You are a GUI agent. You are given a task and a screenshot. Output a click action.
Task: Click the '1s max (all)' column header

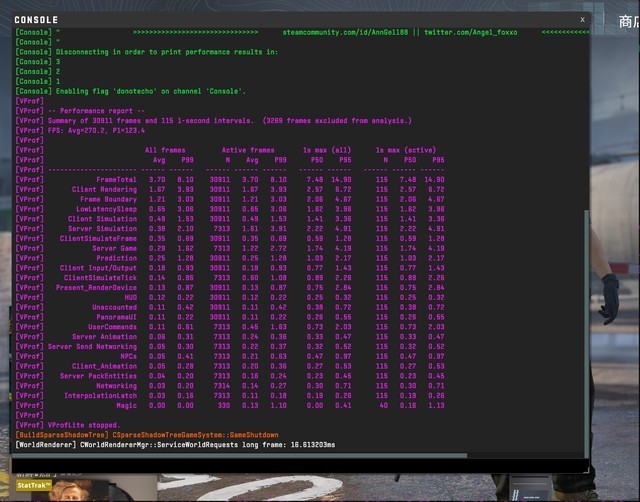(x=327, y=150)
